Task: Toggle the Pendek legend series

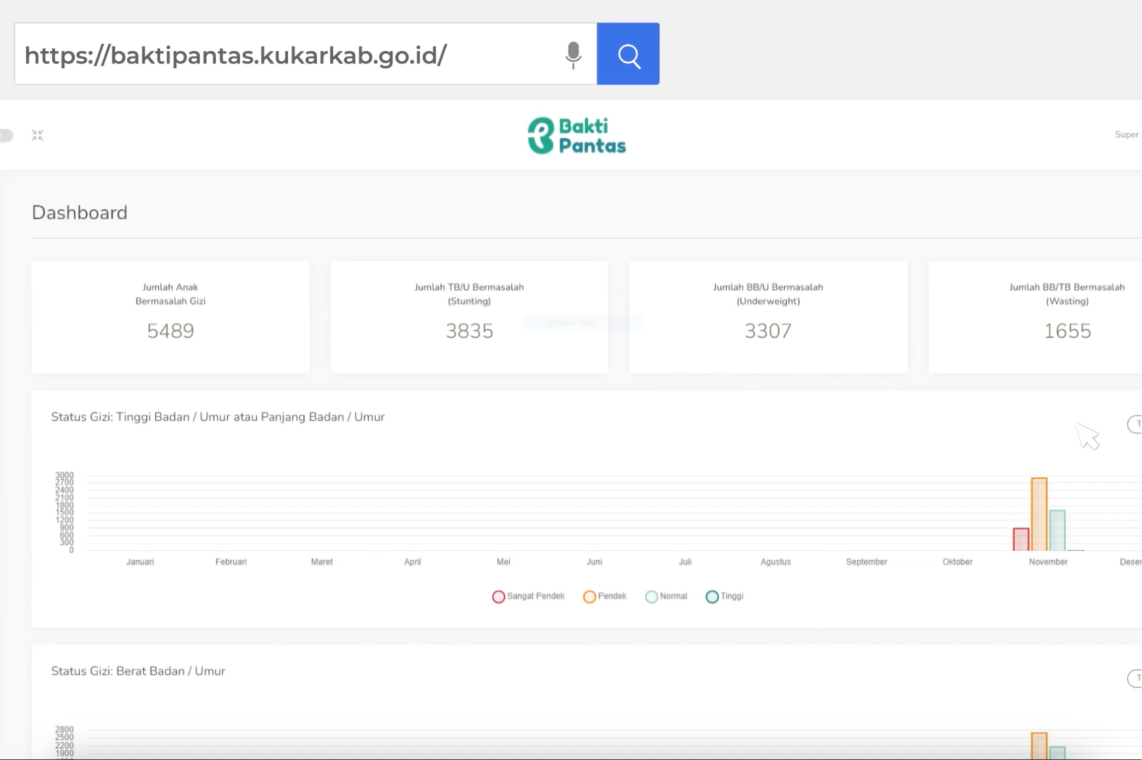Action: [605, 597]
